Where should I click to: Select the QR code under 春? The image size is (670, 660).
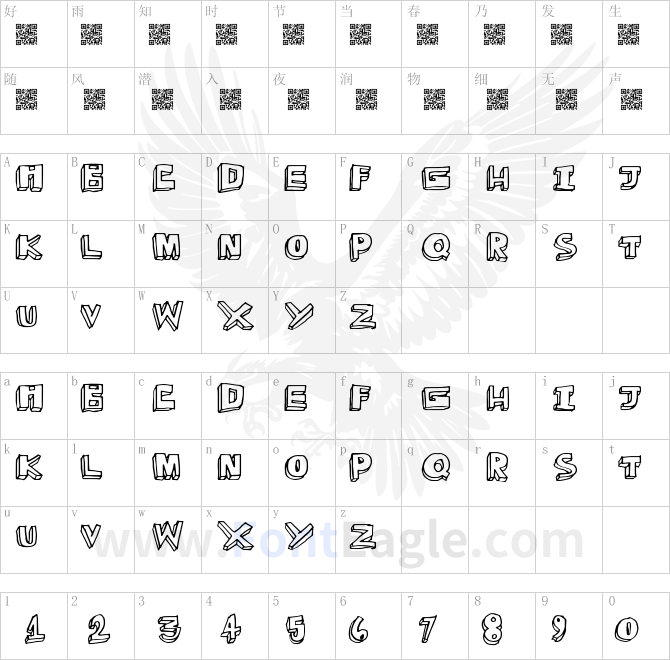[x=427, y=35]
